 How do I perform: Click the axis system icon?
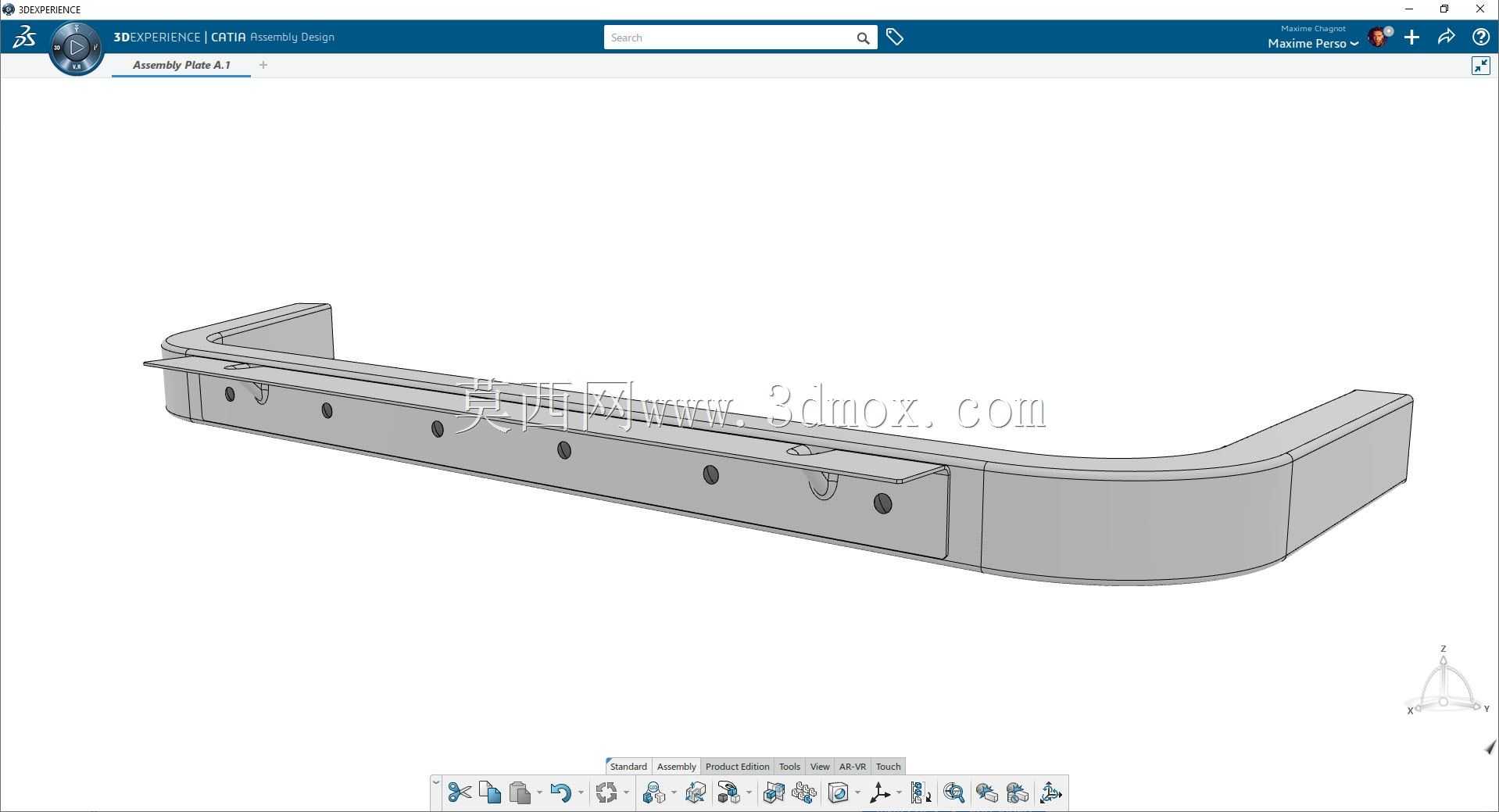[879, 792]
